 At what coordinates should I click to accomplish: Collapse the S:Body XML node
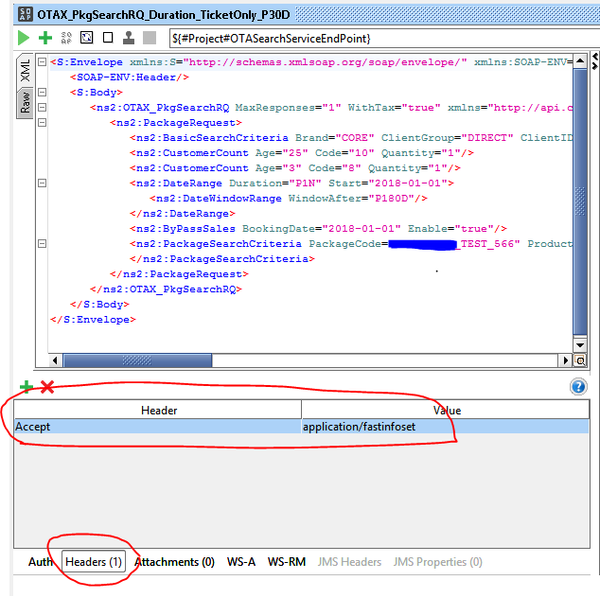(x=42, y=91)
